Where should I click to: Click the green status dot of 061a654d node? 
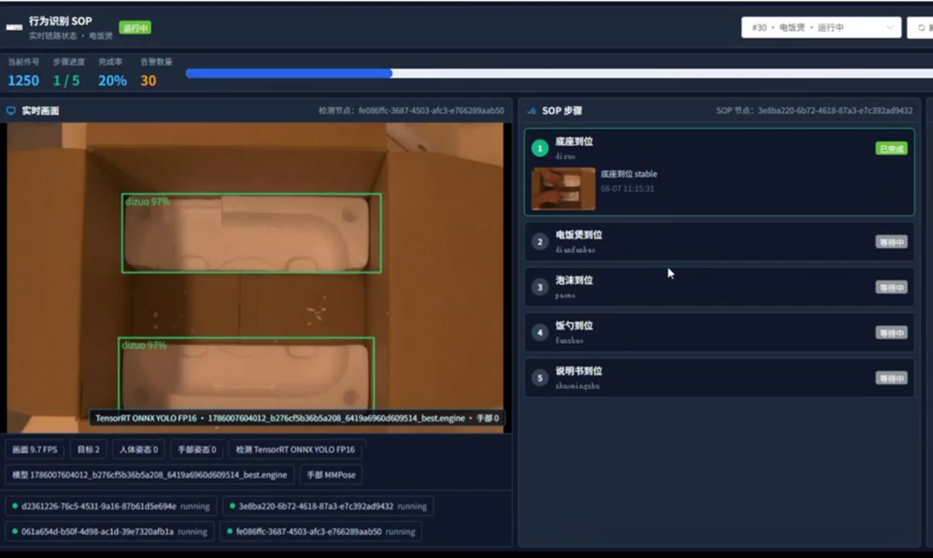tap(15, 531)
